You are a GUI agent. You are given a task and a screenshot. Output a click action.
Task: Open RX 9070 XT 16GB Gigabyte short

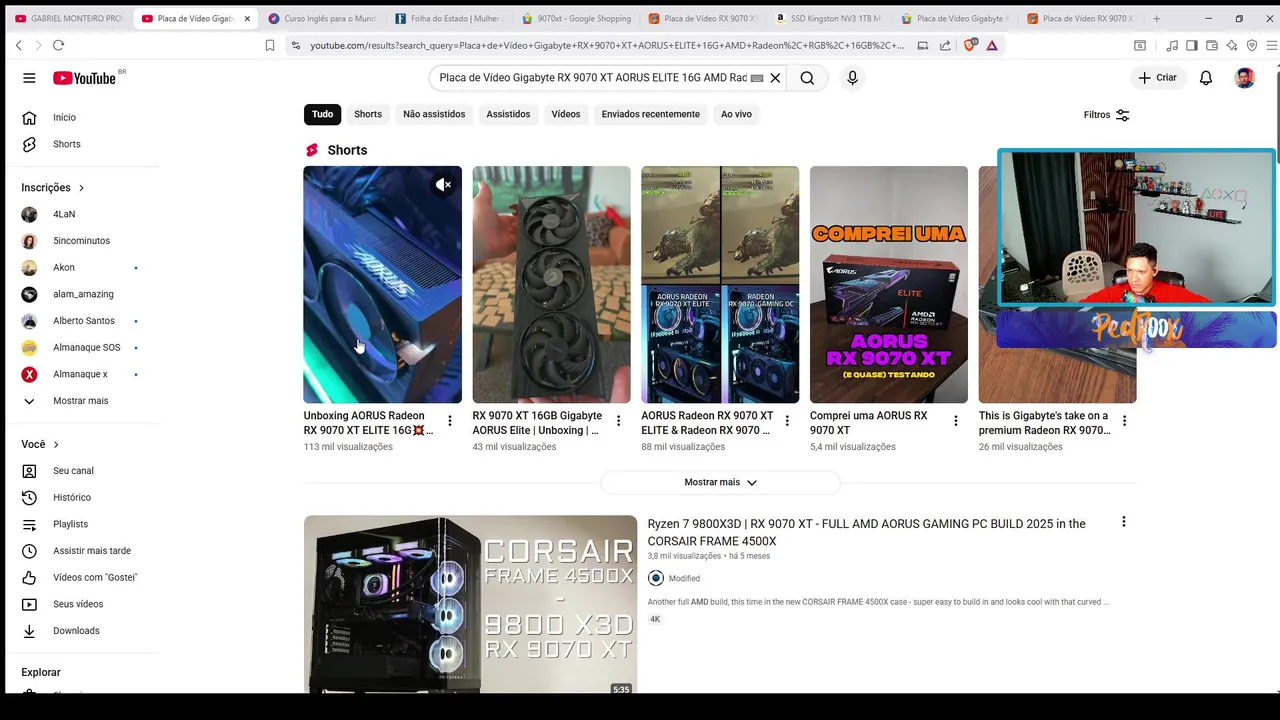click(x=552, y=285)
